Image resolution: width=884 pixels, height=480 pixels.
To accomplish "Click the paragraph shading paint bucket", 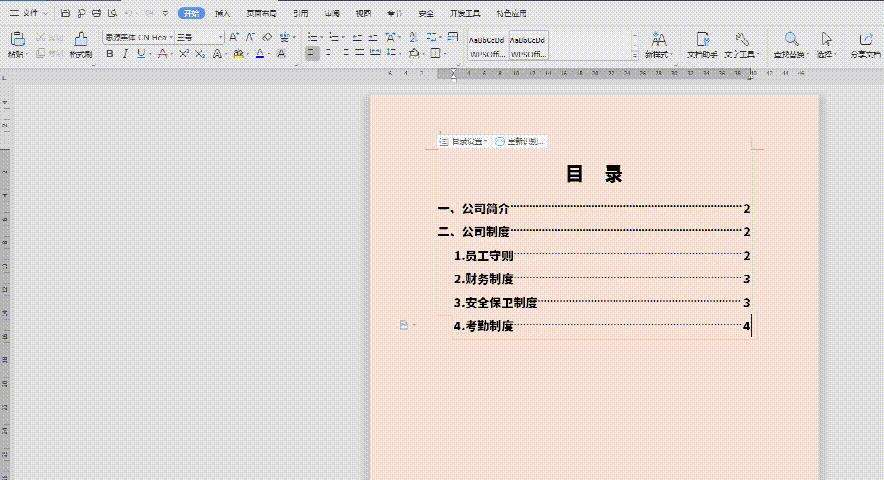I will (414, 54).
